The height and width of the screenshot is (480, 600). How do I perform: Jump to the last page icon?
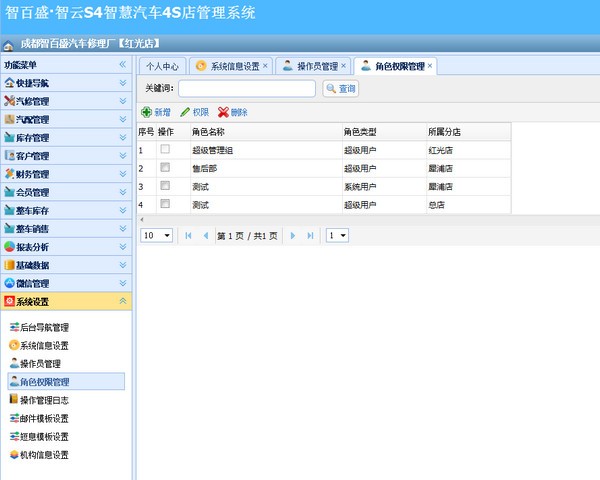click(311, 235)
